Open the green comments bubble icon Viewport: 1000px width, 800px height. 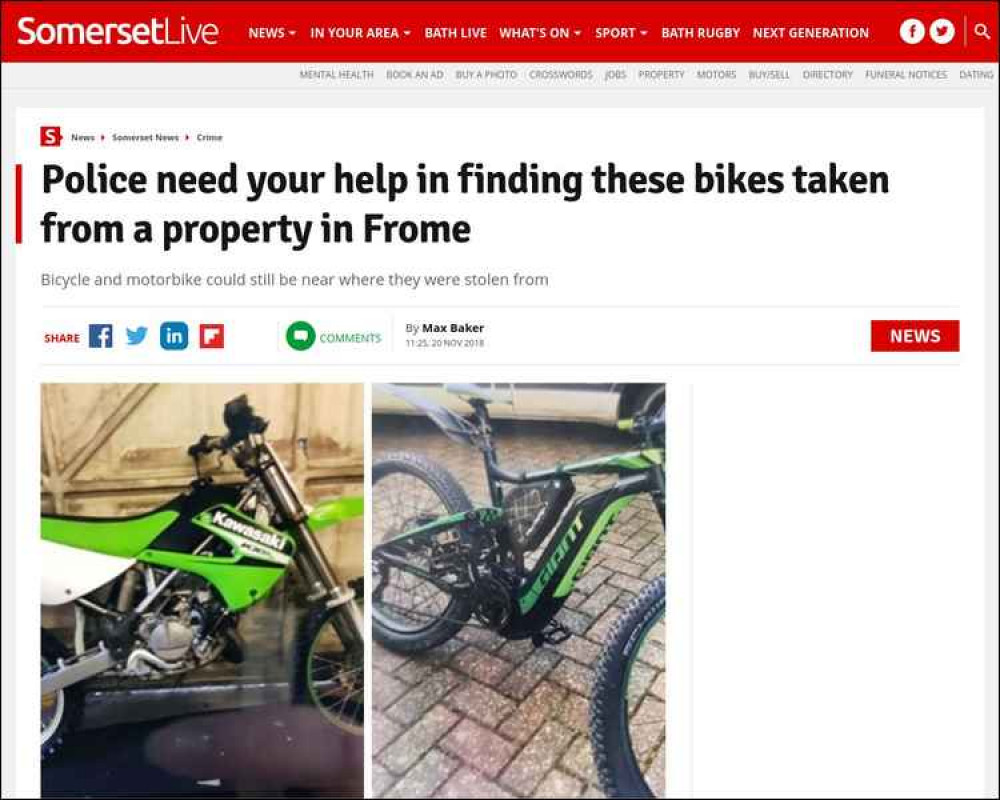click(x=300, y=336)
